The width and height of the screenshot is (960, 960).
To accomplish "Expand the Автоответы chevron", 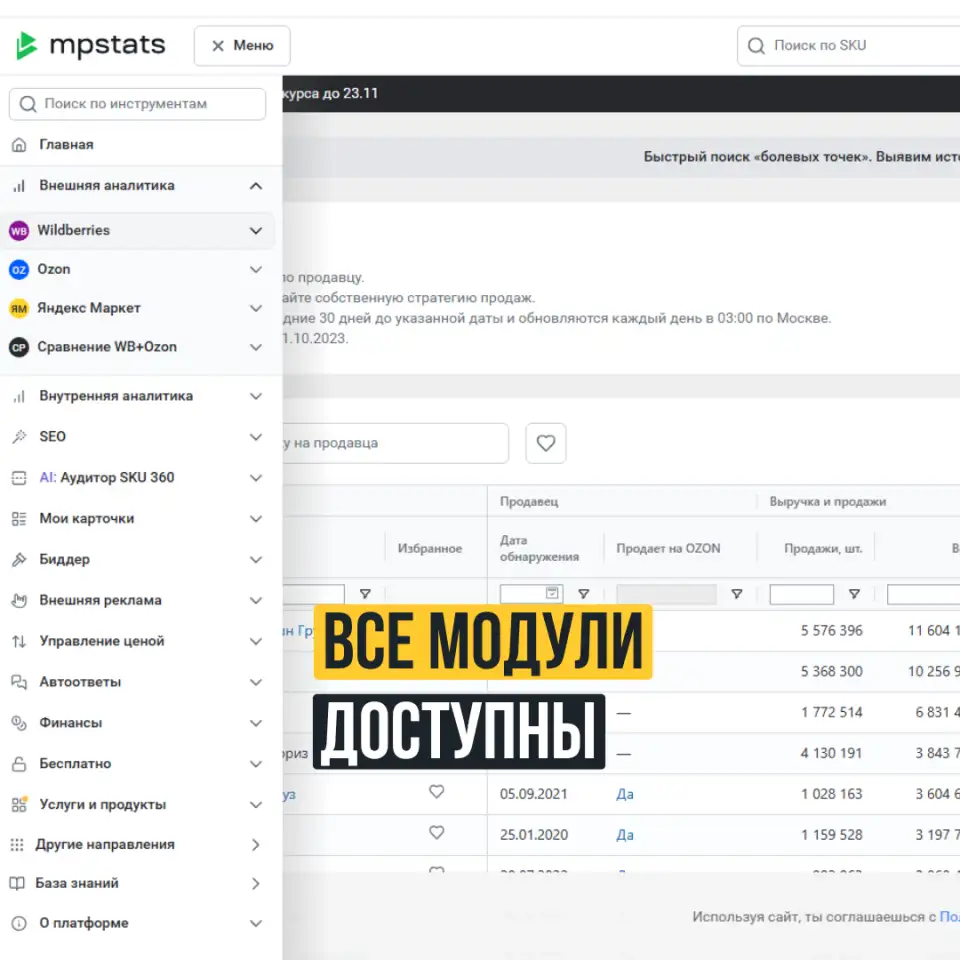I will (256, 682).
